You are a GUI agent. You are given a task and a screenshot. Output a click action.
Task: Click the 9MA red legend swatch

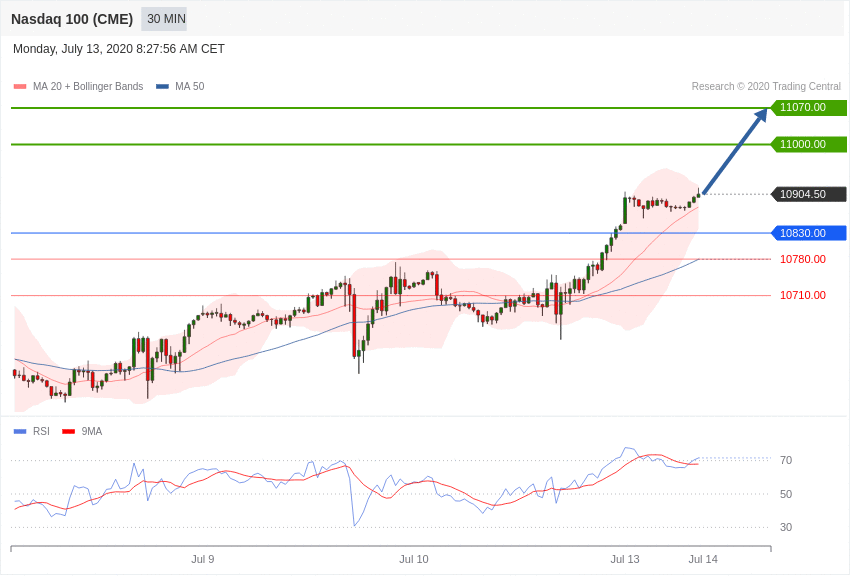tap(69, 432)
